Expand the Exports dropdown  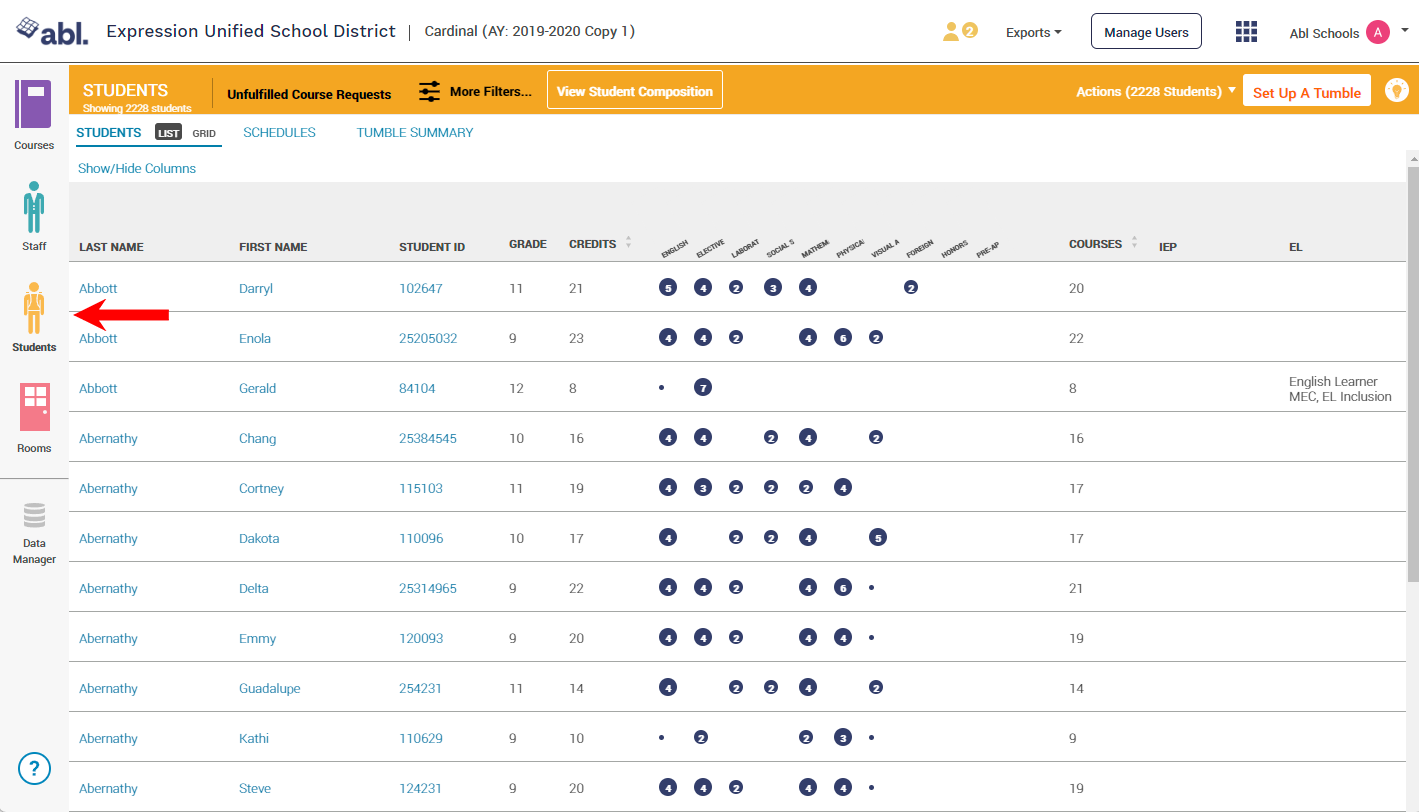[1034, 32]
